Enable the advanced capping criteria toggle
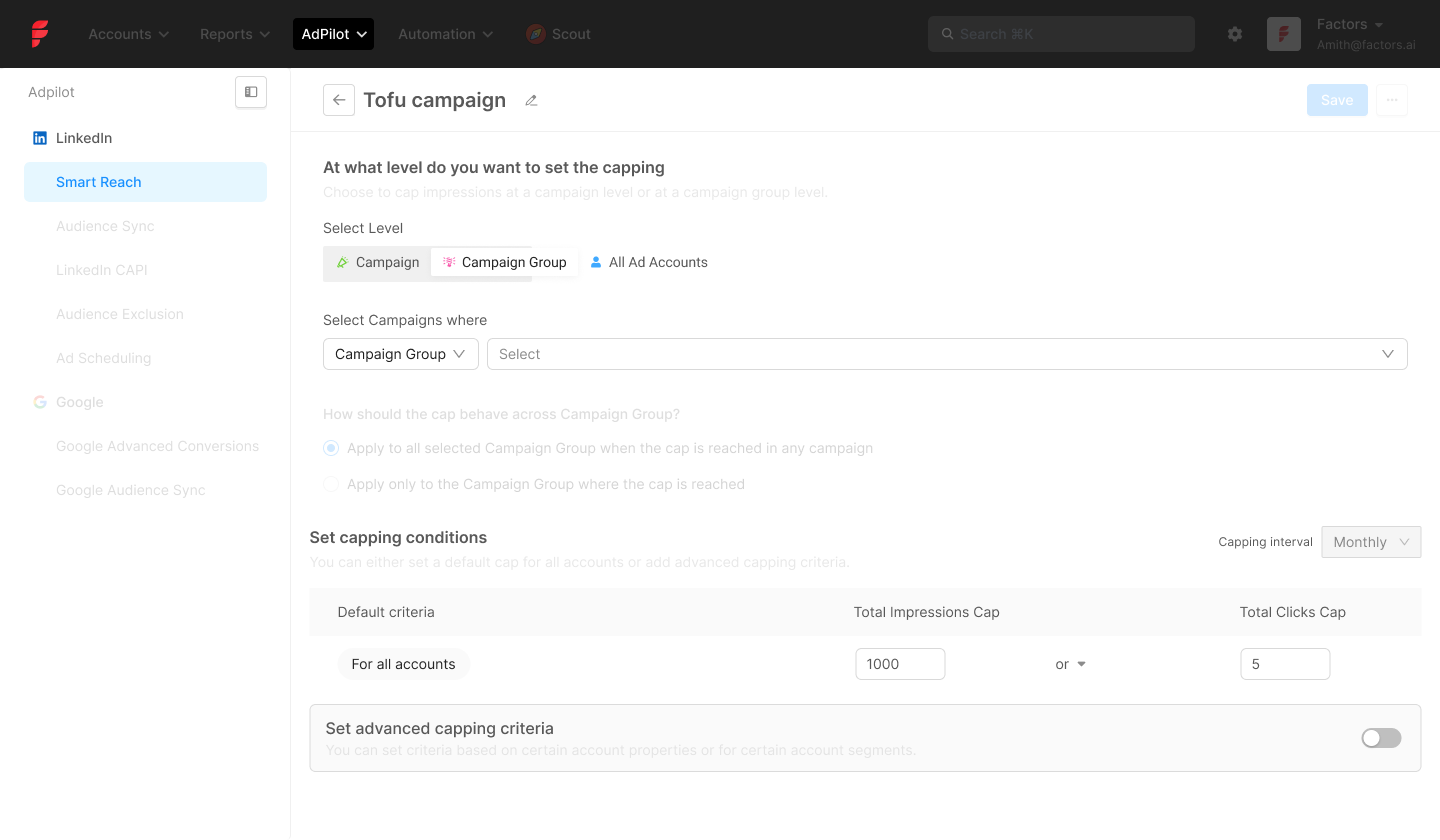The width and height of the screenshot is (1440, 840). [1381, 738]
